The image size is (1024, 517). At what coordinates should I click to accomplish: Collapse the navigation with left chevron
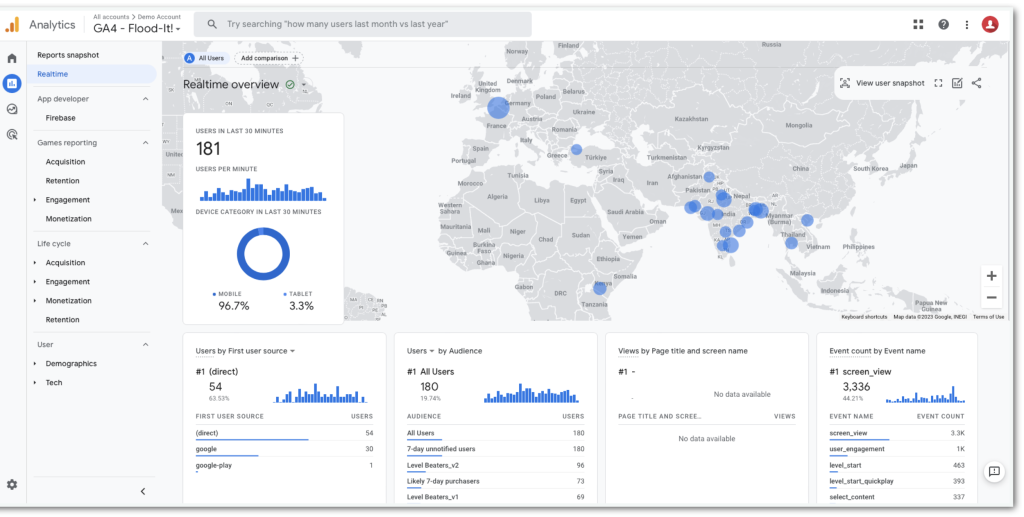(x=143, y=492)
